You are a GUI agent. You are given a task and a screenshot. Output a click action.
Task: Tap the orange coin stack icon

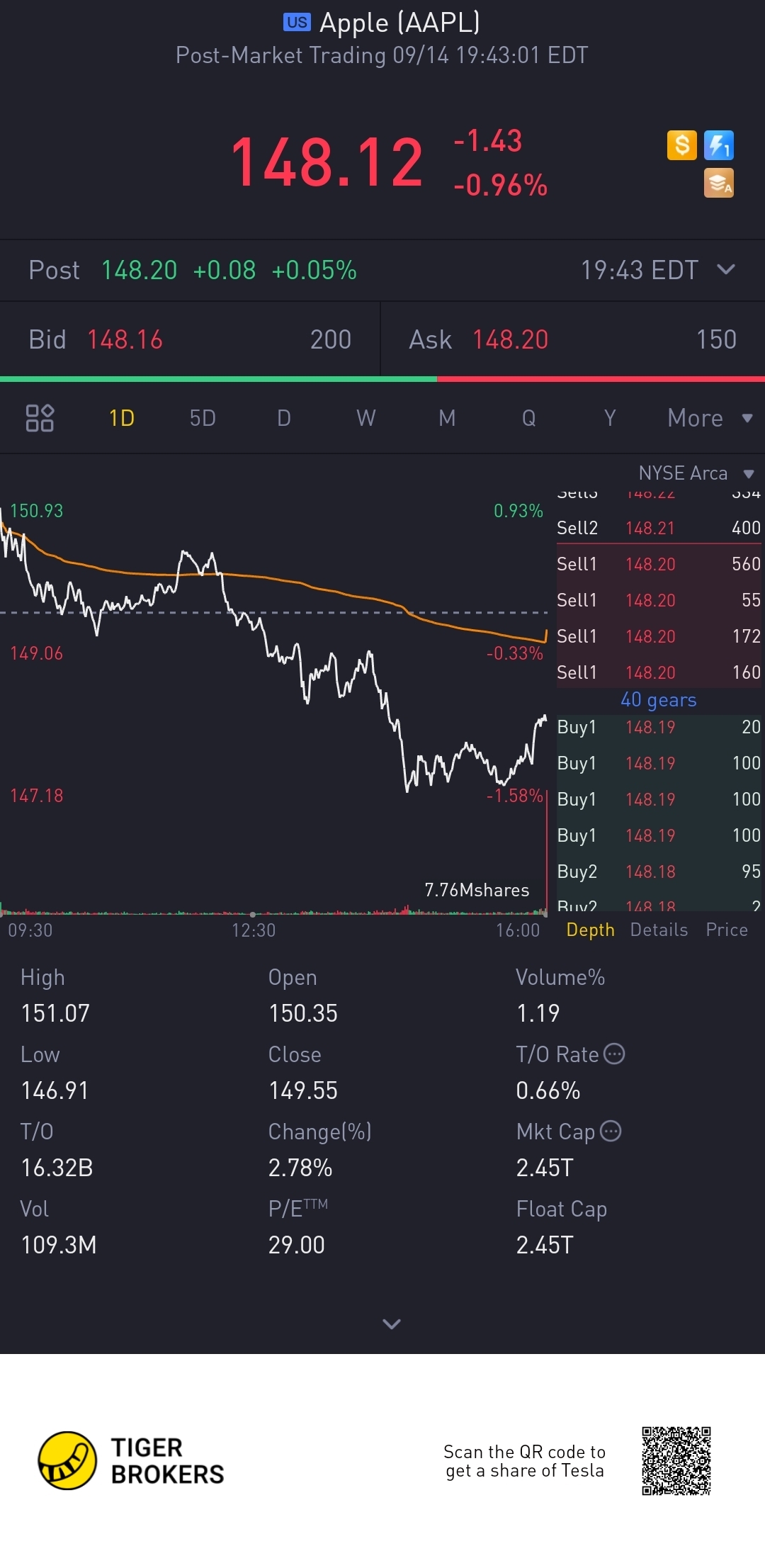[719, 183]
